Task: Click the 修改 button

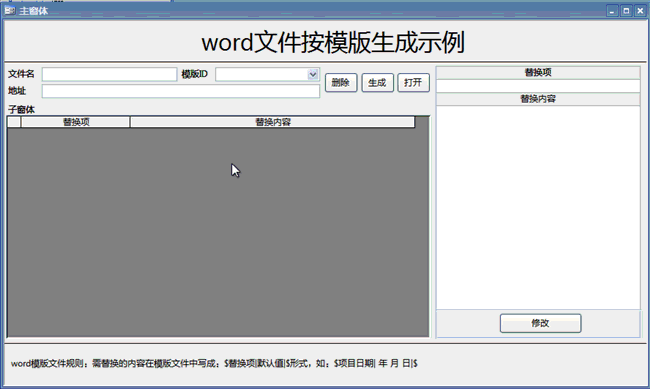Action: [540, 323]
